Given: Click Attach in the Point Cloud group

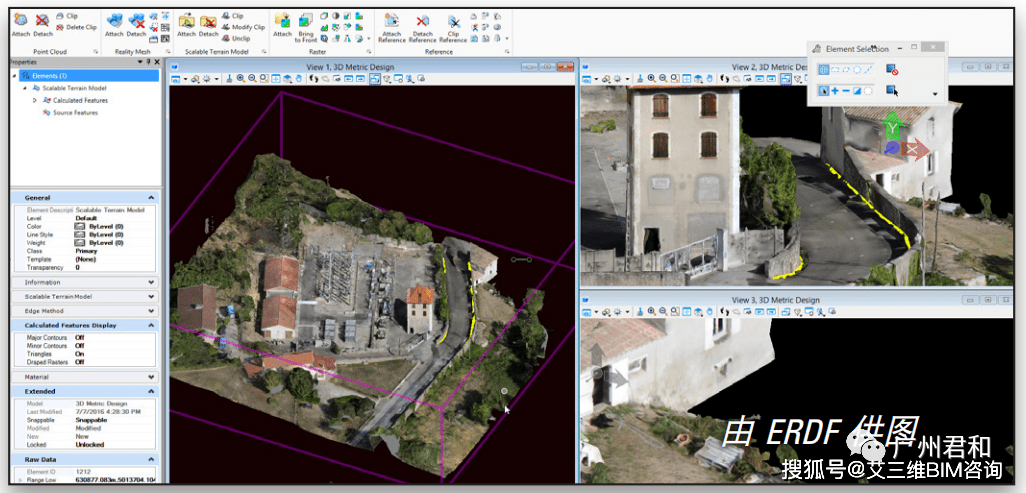Looking at the screenshot, I should (20, 25).
